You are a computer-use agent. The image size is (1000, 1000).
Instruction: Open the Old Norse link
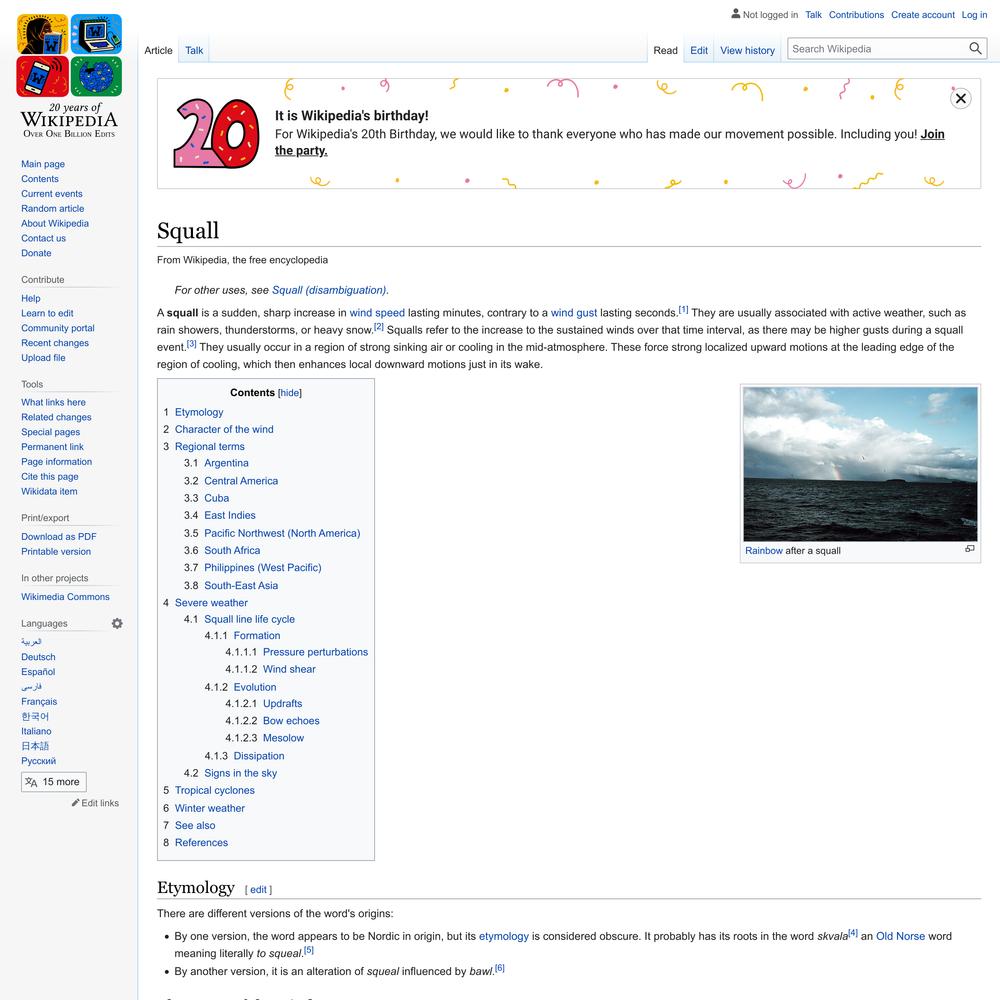900,936
